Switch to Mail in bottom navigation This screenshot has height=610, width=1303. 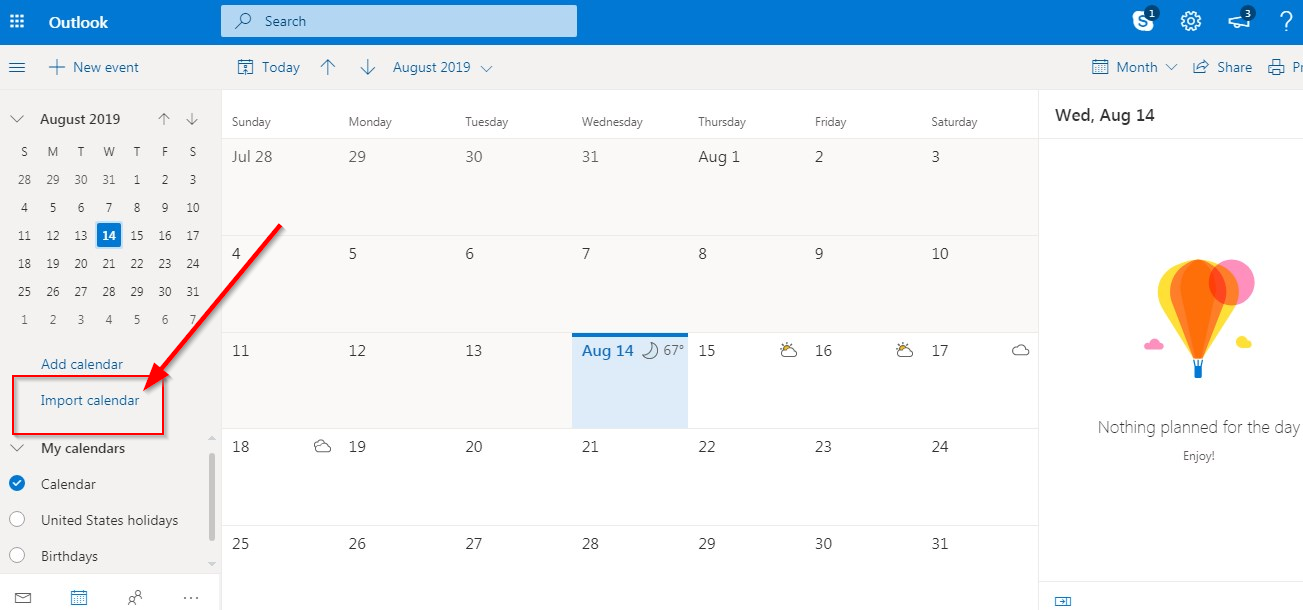(x=23, y=598)
